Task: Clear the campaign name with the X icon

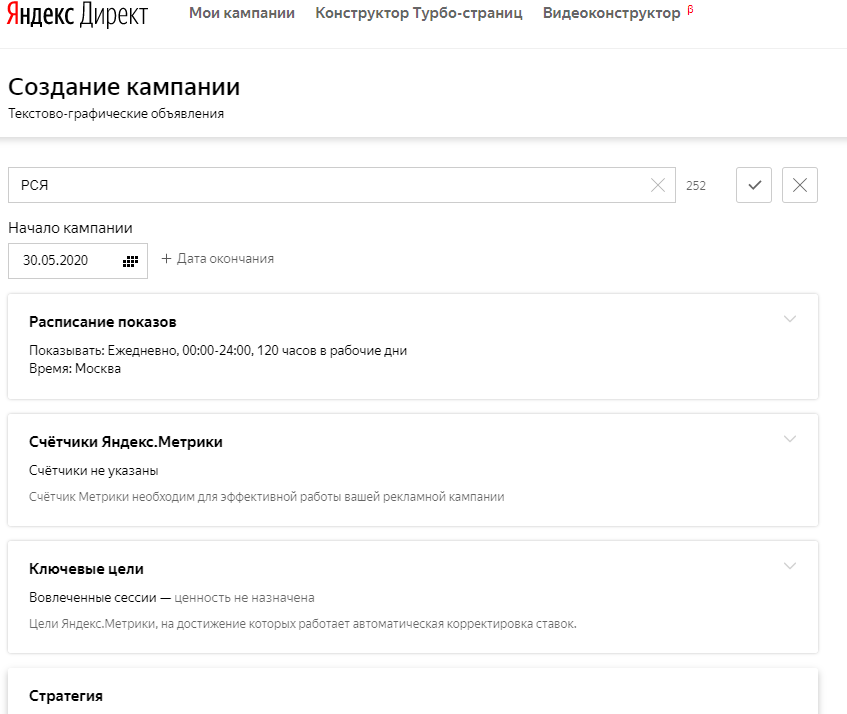Action: 658,185
